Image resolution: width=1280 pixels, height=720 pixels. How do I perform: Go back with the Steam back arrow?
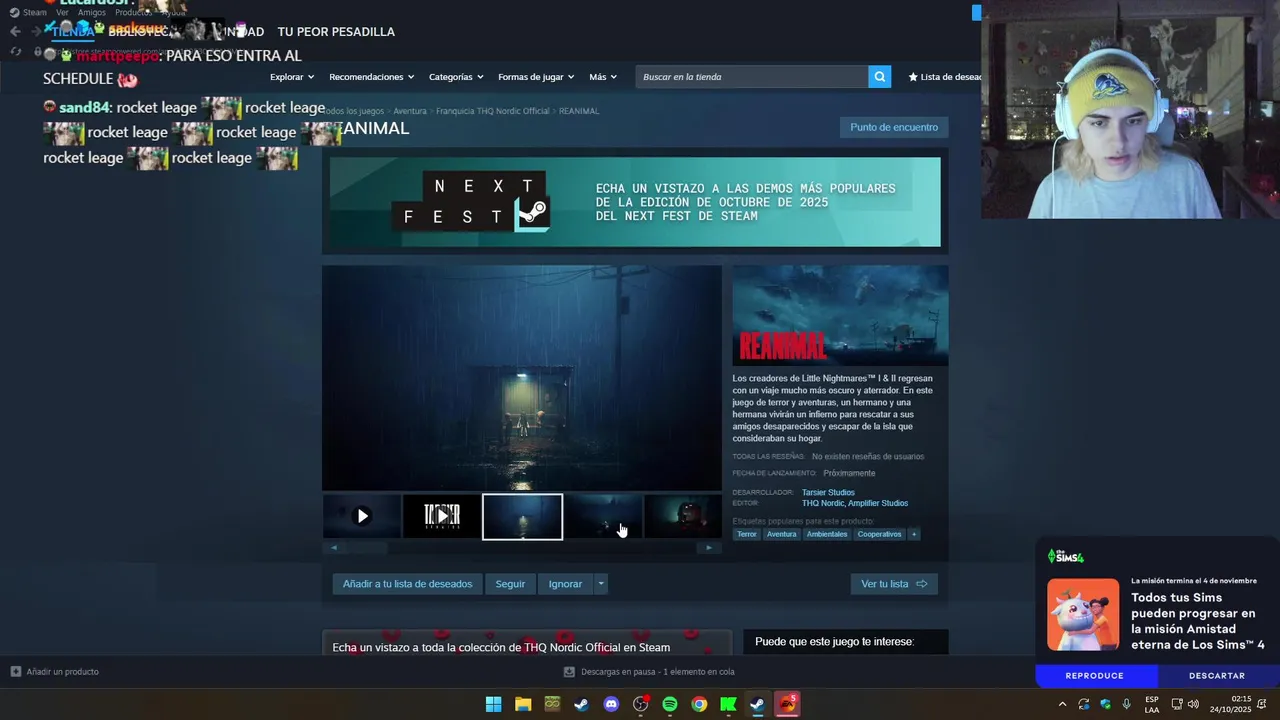tap(15, 31)
